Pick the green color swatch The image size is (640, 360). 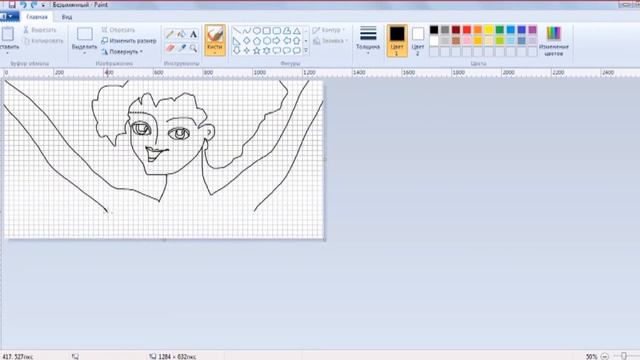pos(500,30)
